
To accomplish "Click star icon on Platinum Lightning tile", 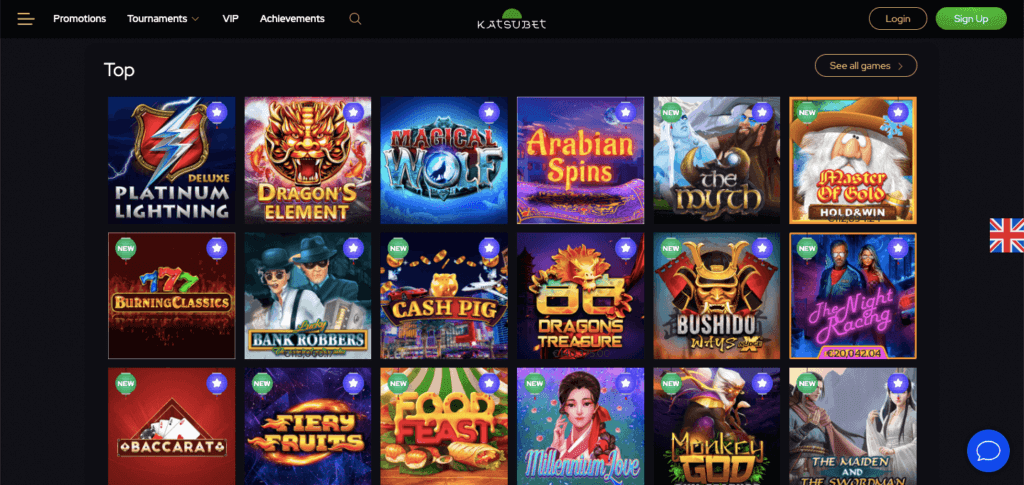I will [217, 113].
